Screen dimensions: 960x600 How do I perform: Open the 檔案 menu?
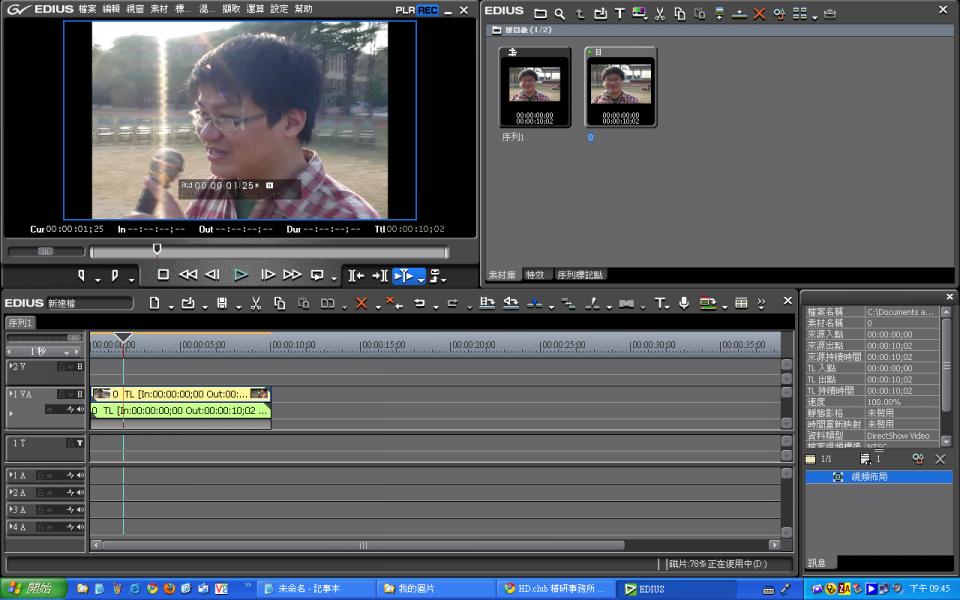[x=86, y=9]
